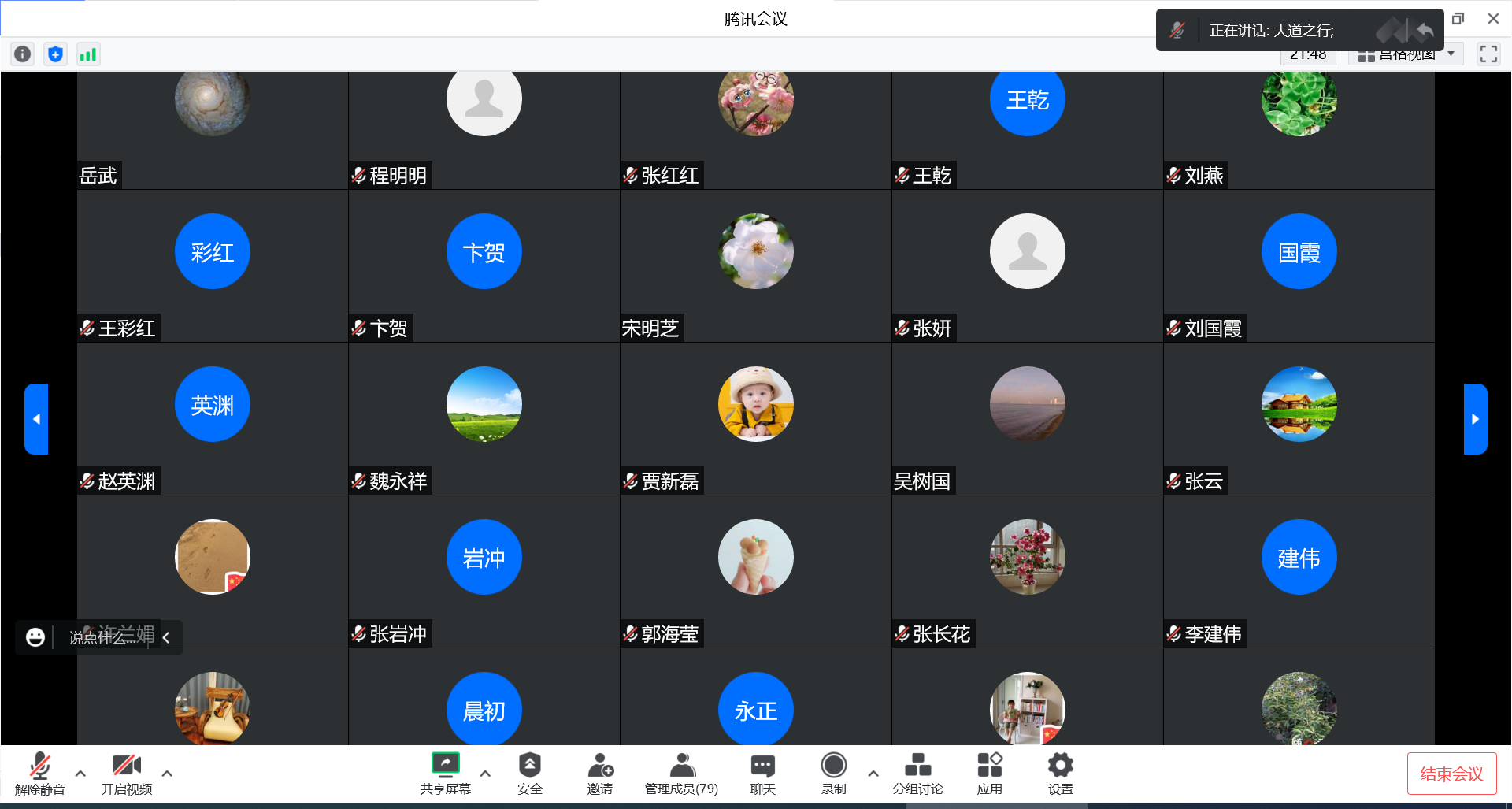Unmute the microphone (解除静音)
The height and width of the screenshot is (809, 1512).
click(40, 773)
